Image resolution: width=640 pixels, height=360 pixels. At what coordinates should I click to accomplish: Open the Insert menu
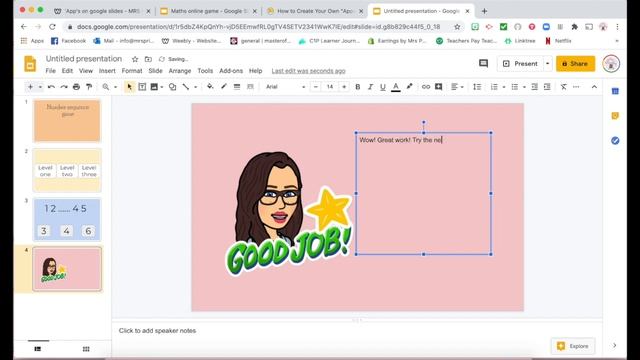click(x=107, y=71)
